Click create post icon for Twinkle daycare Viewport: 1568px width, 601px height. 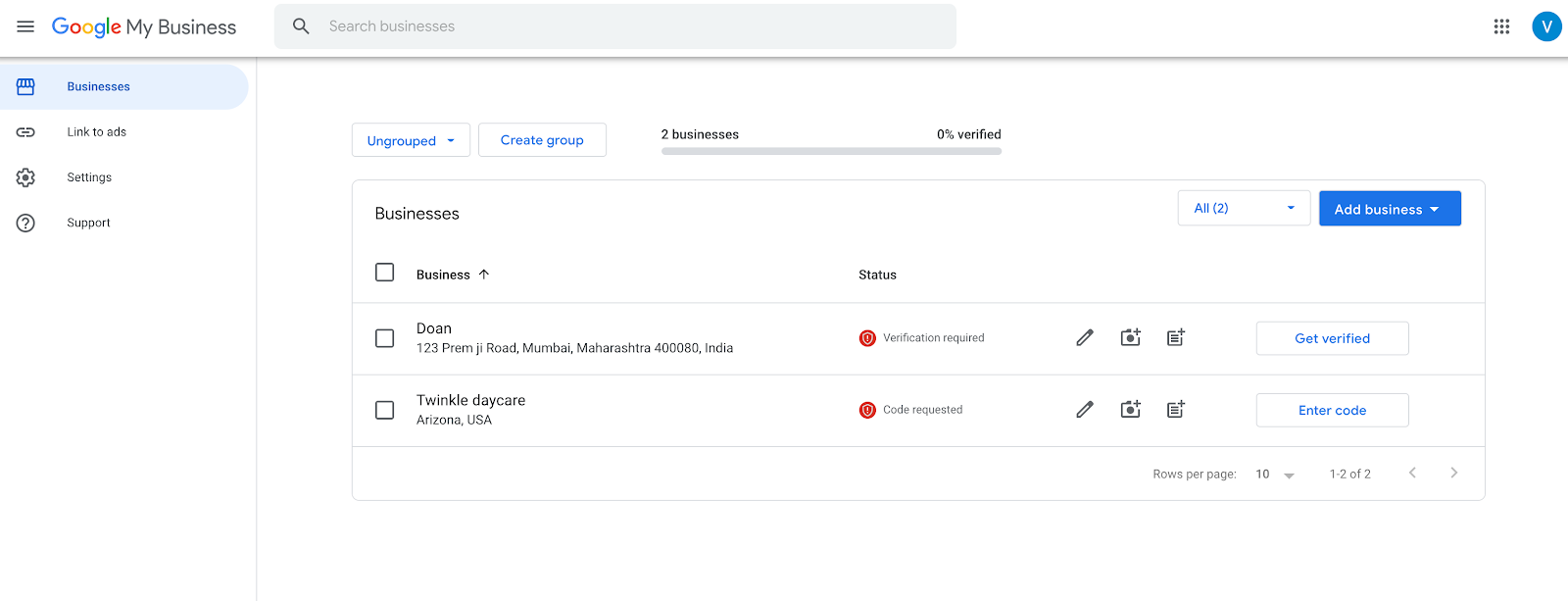coord(1176,409)
